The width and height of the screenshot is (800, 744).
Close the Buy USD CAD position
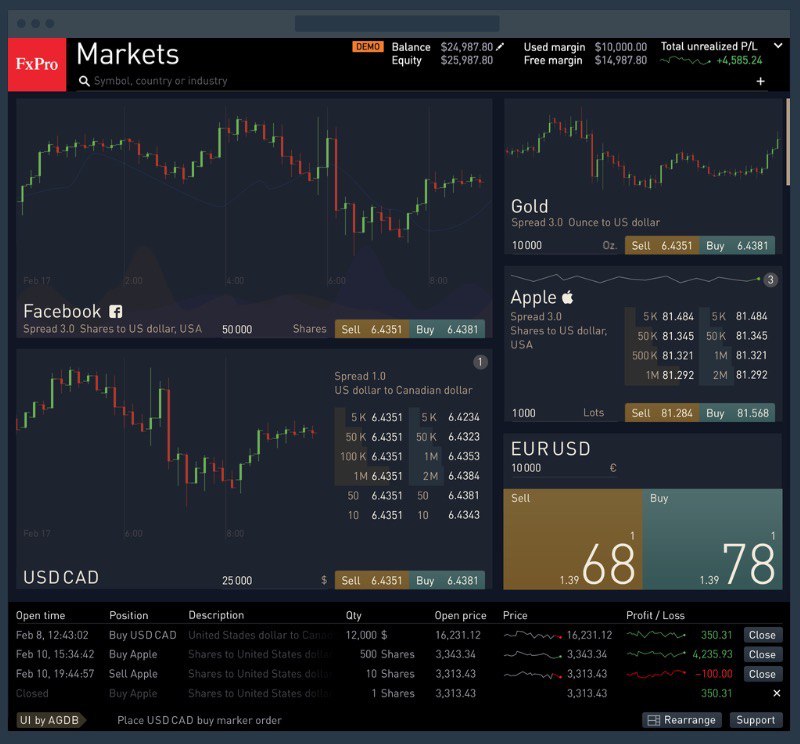[762, 635]
